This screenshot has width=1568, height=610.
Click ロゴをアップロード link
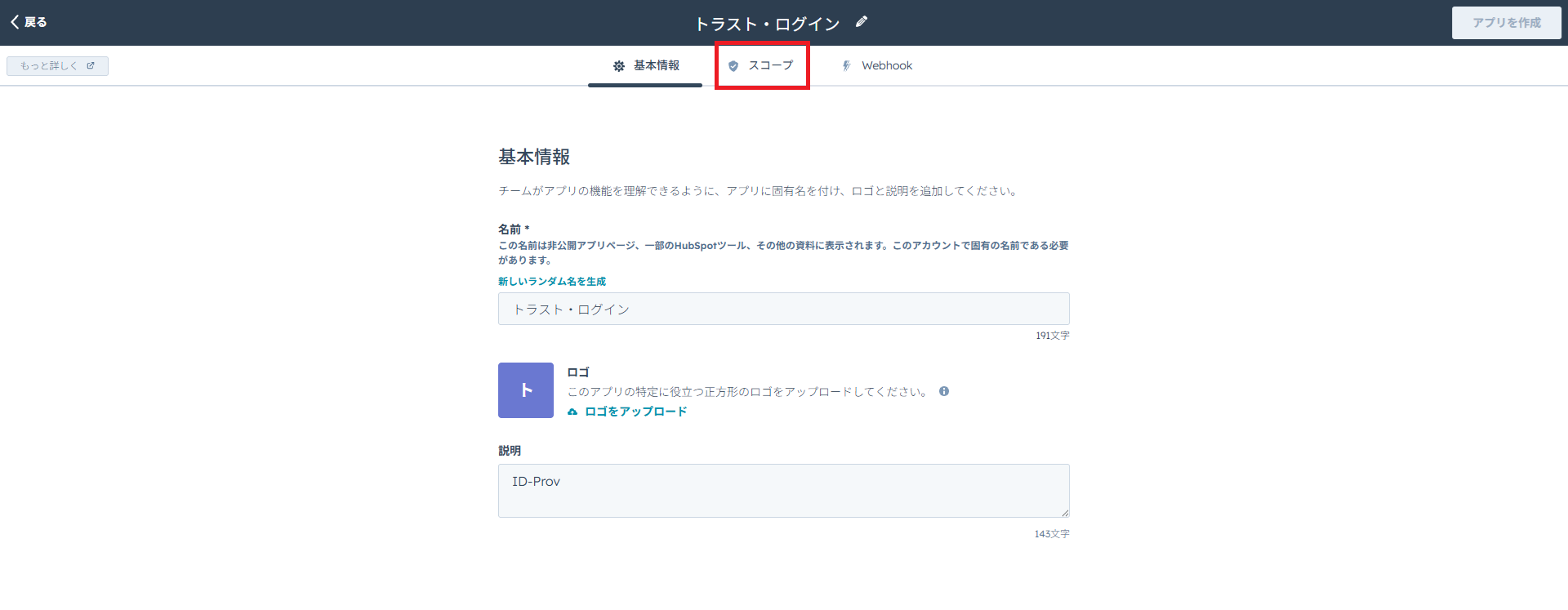627,412
